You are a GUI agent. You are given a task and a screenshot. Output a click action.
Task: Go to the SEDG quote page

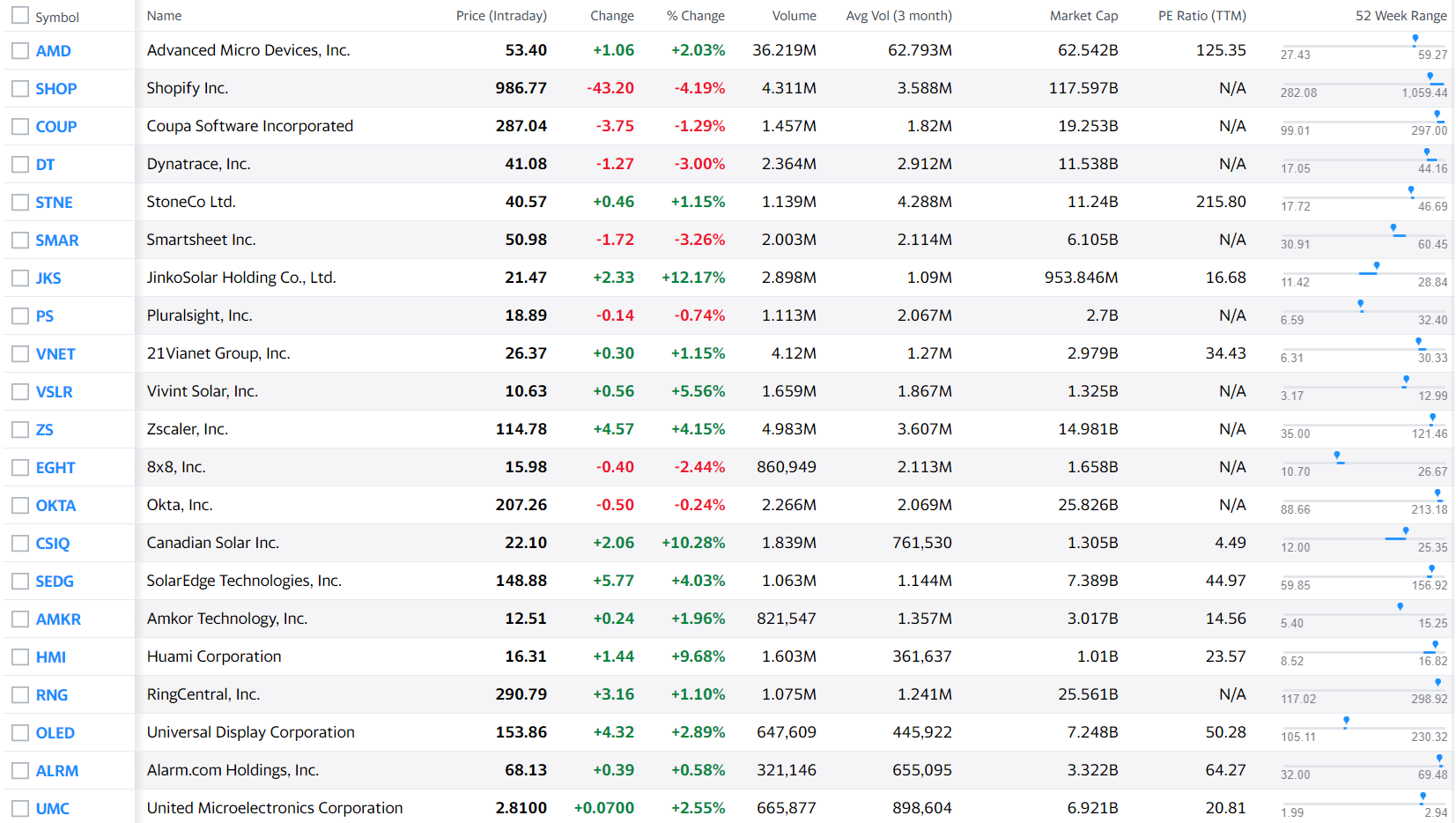pos(54,582)
